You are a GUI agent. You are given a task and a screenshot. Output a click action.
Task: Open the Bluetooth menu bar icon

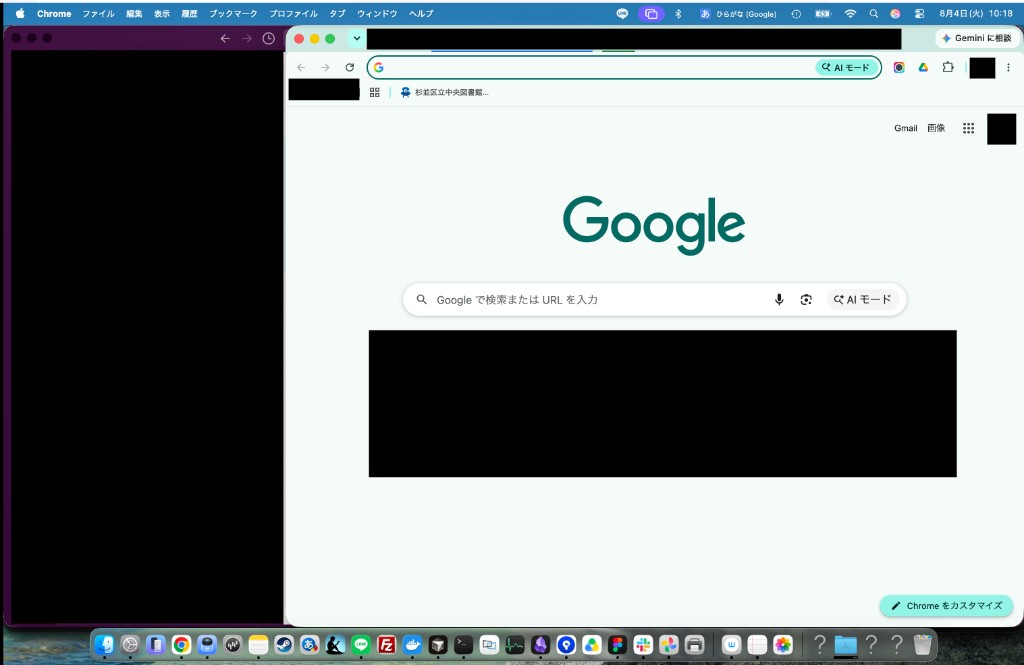pos(678,13)
